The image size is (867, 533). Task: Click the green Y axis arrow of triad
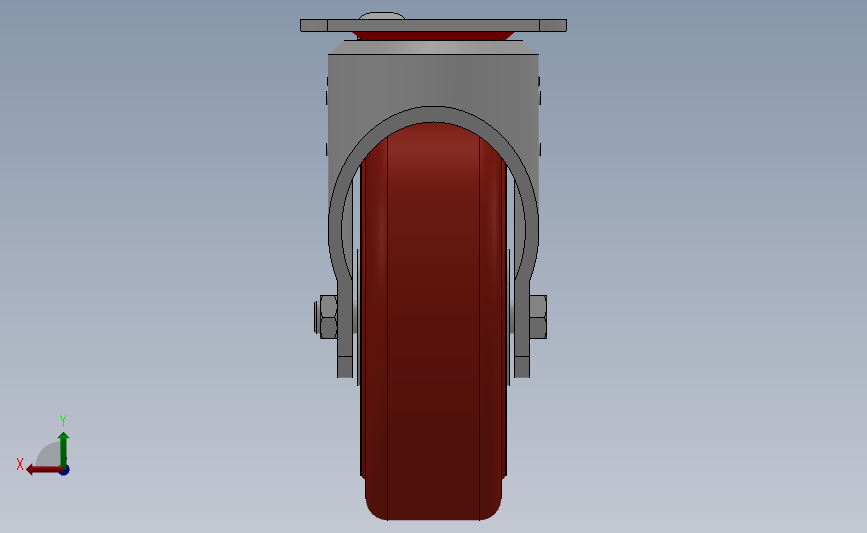coord(63,449)
